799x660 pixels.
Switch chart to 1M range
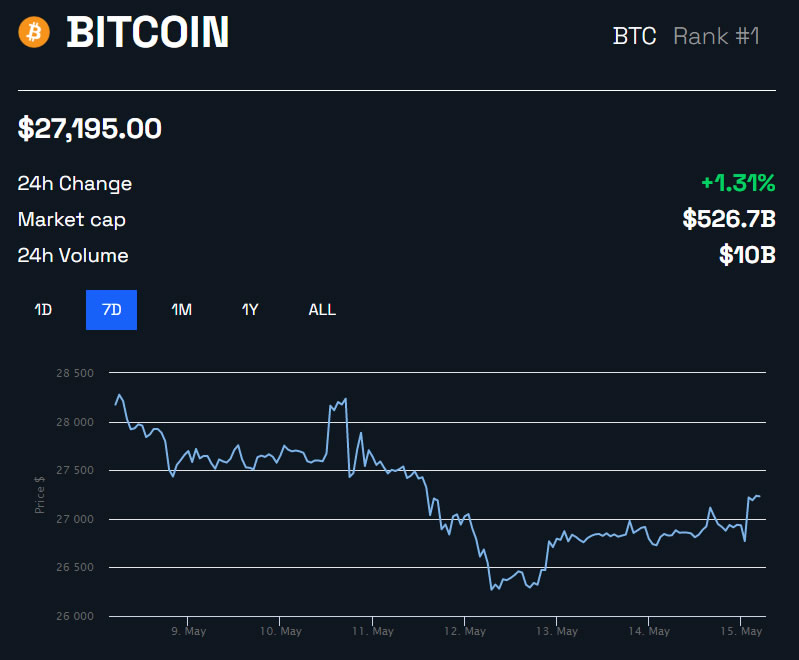pyautogui.click(x=181, y=310)
